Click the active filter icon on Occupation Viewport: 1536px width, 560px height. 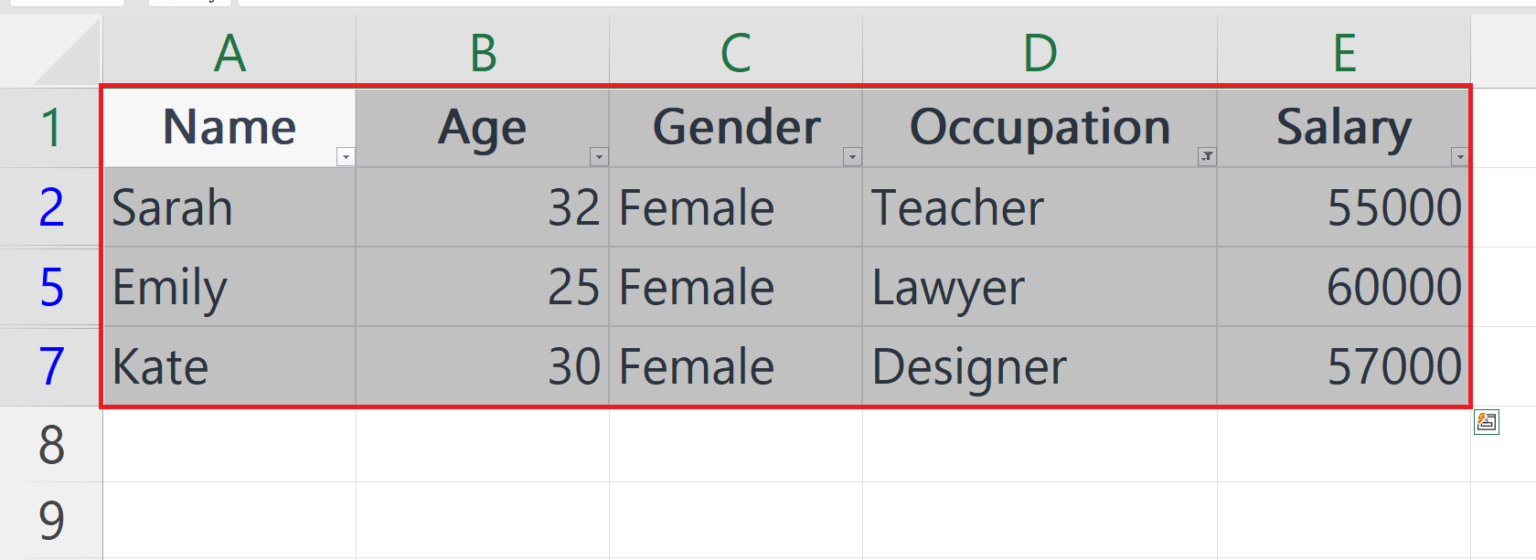[x=1207, y=157]
